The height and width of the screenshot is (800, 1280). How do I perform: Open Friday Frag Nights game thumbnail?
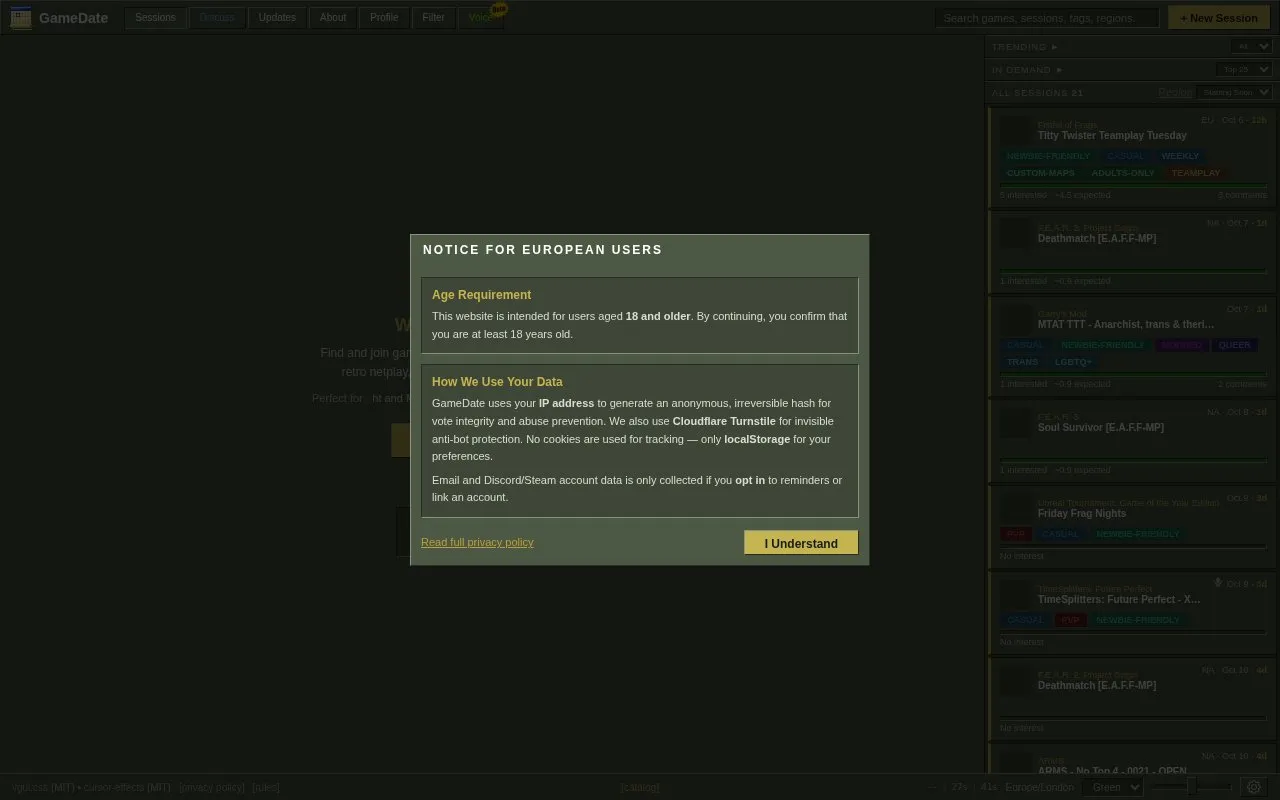(x=1015, y=508)
